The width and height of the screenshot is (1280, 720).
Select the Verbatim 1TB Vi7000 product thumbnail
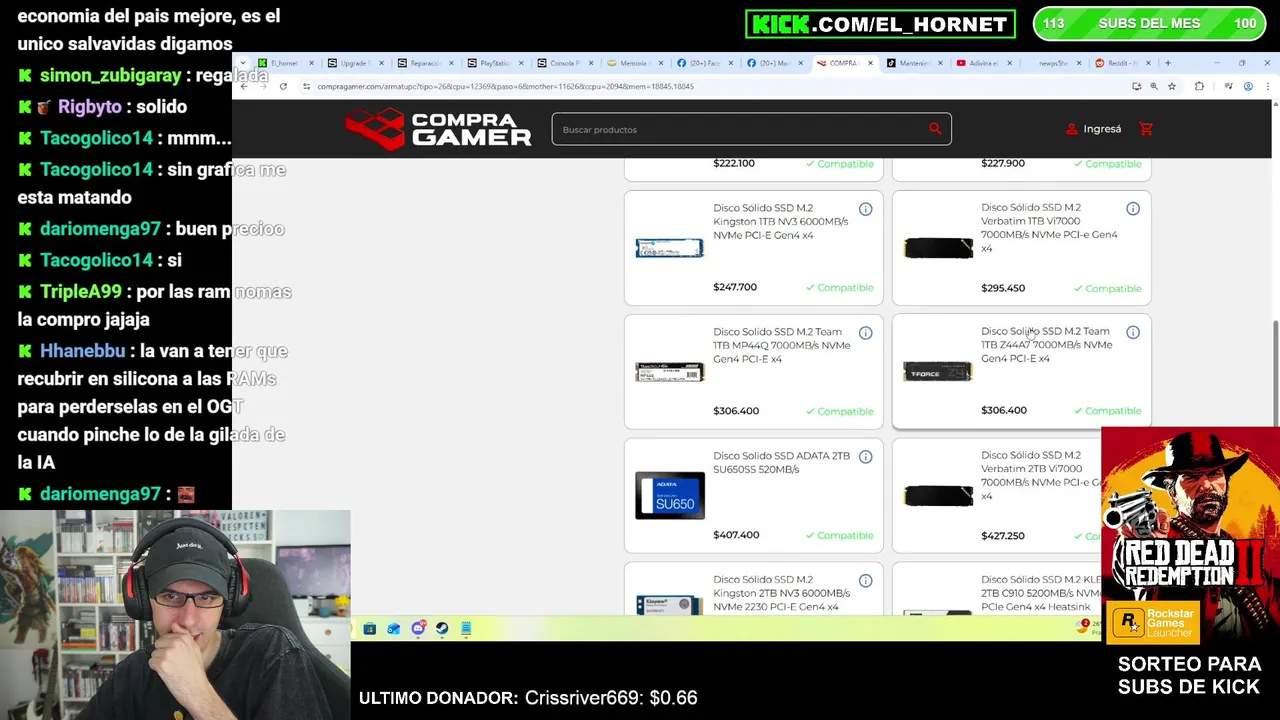pos(938,248)
